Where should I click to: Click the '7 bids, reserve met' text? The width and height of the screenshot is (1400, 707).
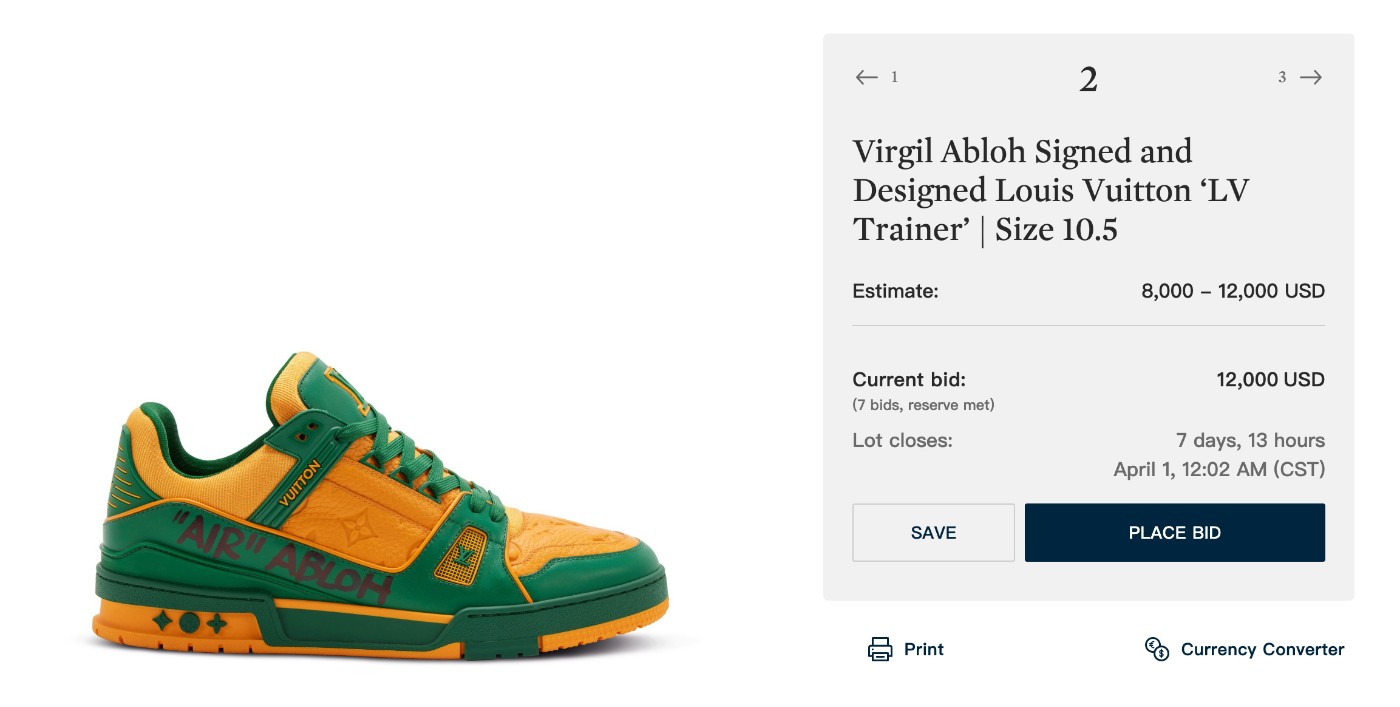point(923,405)
